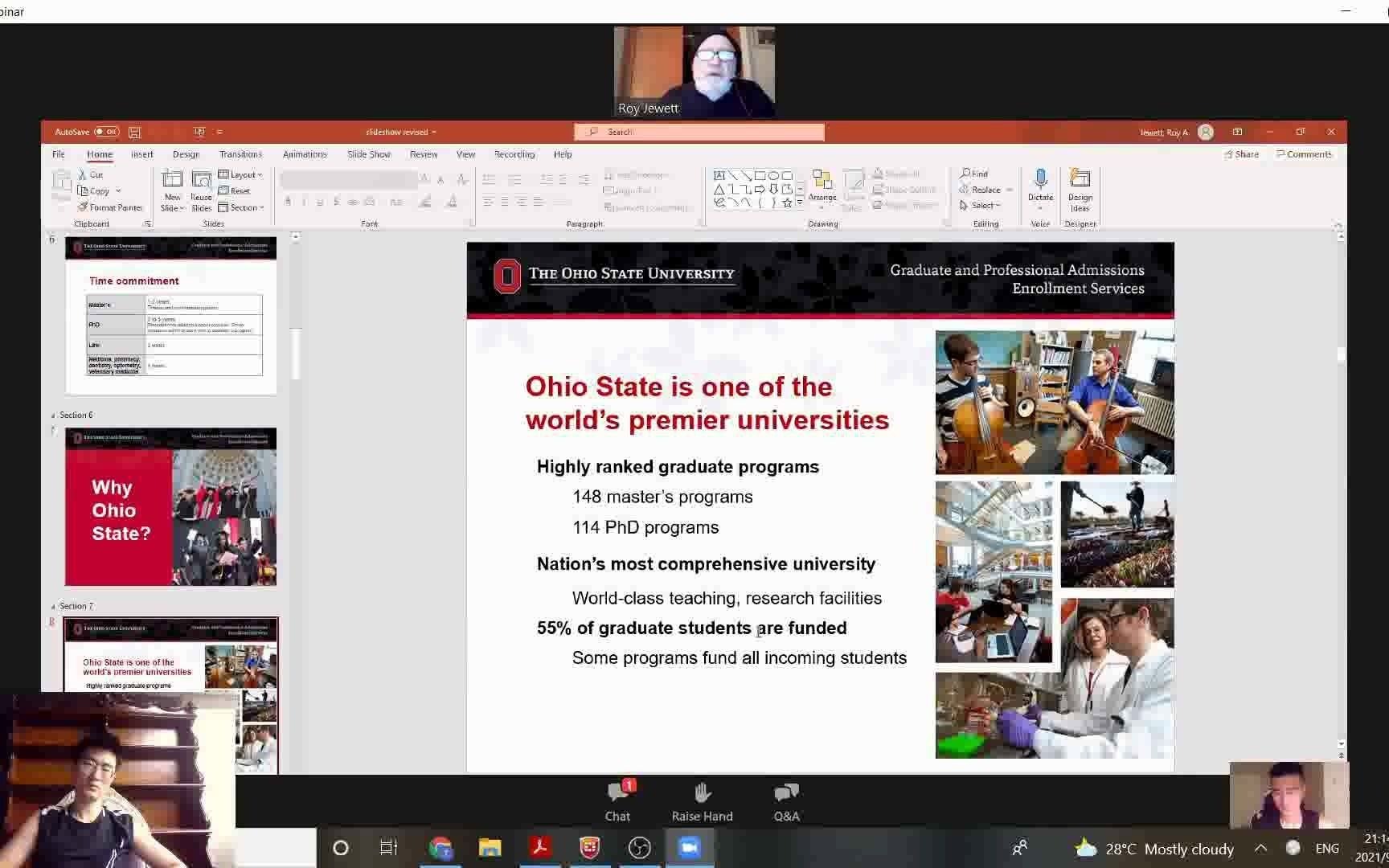Click the Zoom app taskbar icon
Image resolution: width=1389 pixels, height=868 pixels.
coord(689,848)
